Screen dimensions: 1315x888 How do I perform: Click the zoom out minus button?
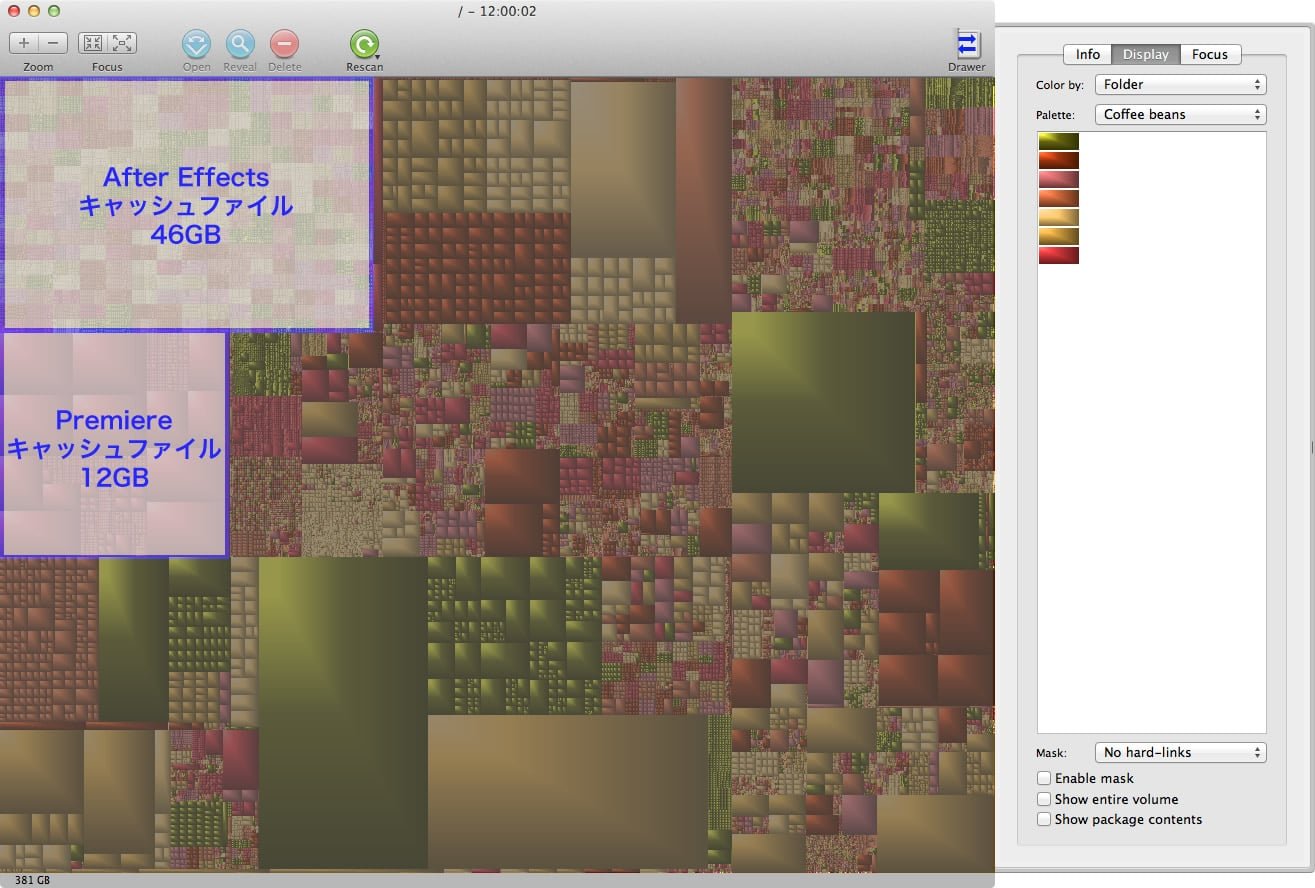click(54, 43)
